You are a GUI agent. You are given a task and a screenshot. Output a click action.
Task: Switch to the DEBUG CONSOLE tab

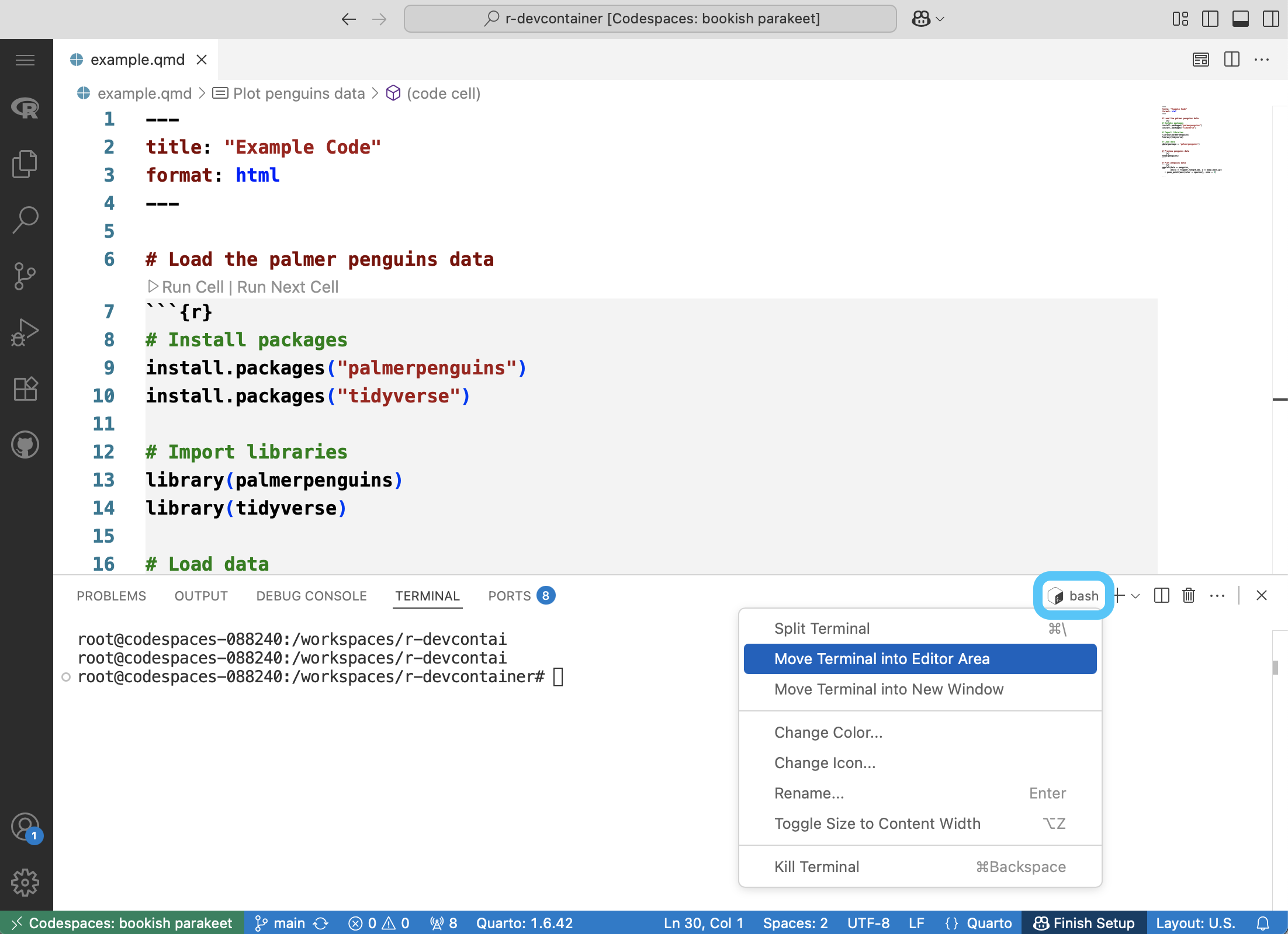click(311, 596)
